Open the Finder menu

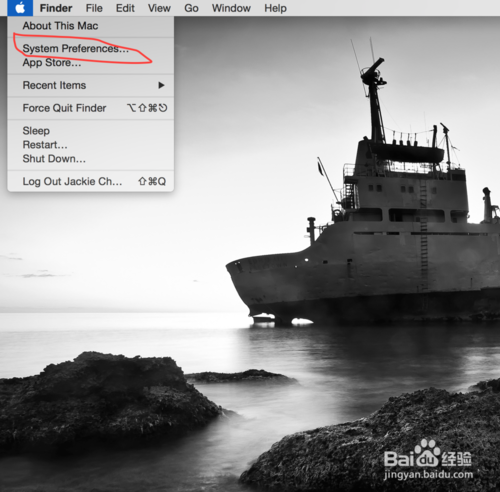56,8
